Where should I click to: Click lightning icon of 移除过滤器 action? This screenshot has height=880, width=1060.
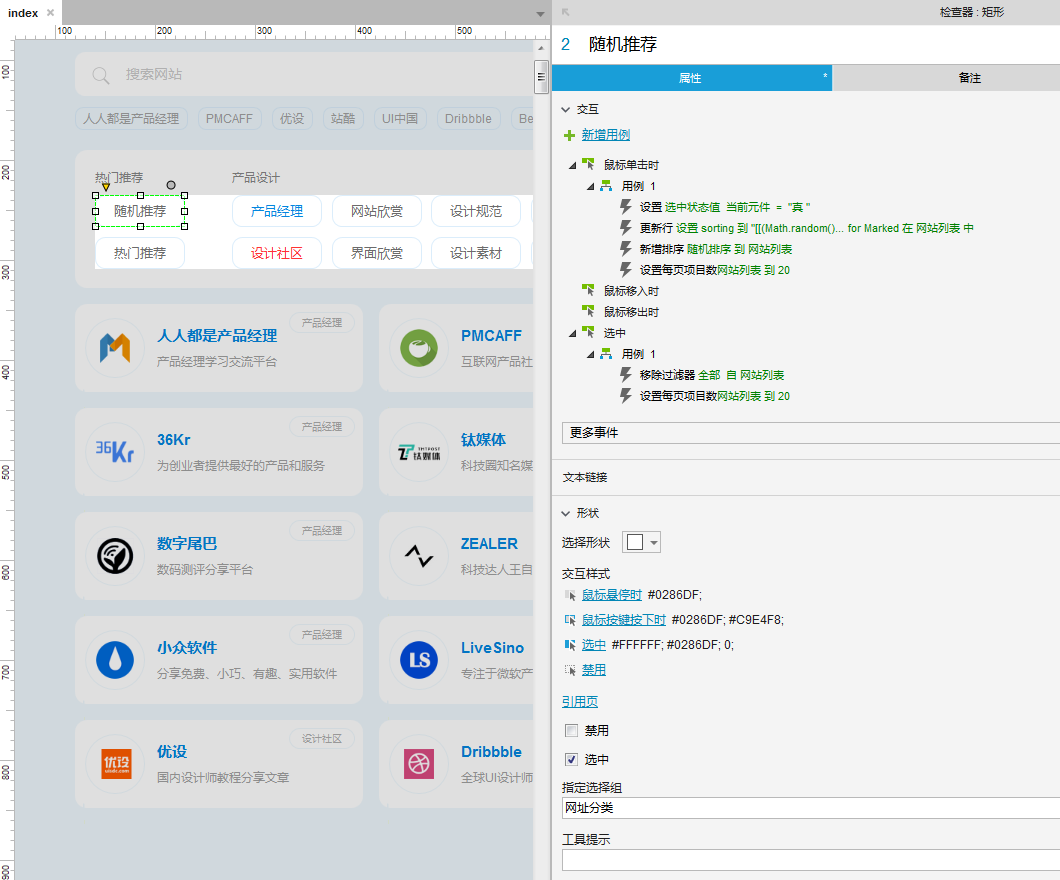pos(626,374)
